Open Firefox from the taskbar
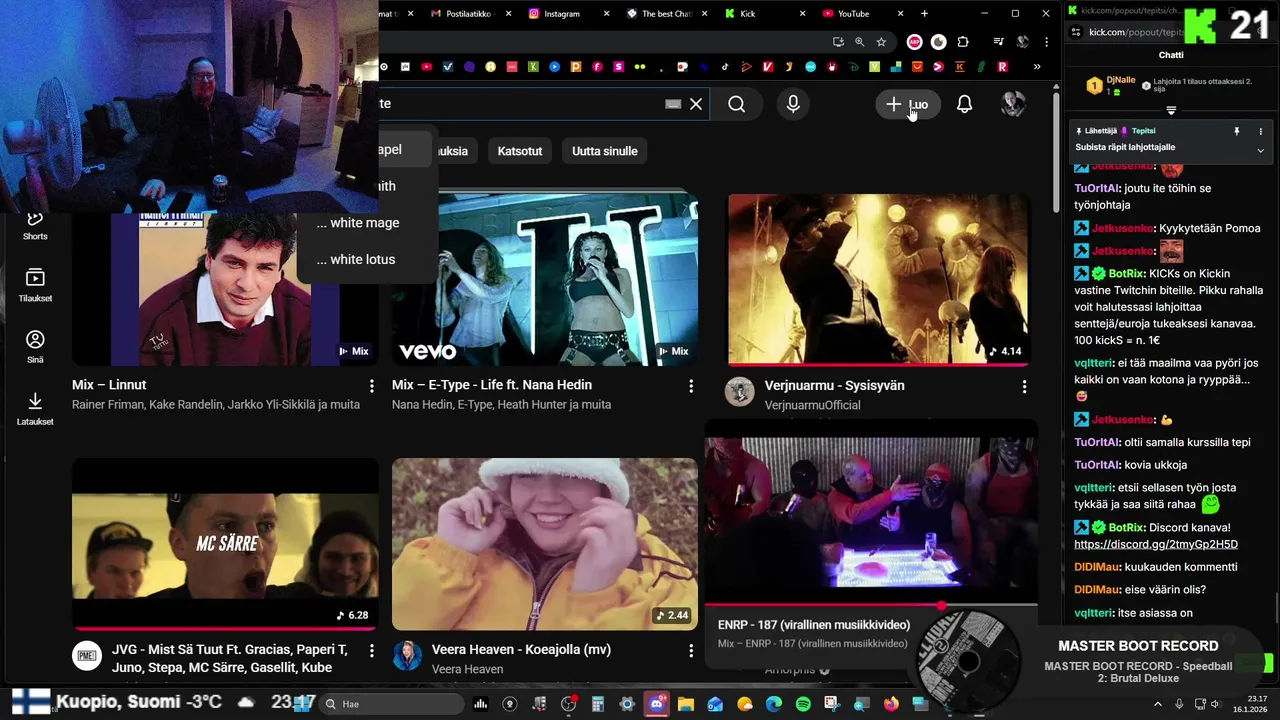The height and width of the screenshot is (720, 1280). point(890,704)
